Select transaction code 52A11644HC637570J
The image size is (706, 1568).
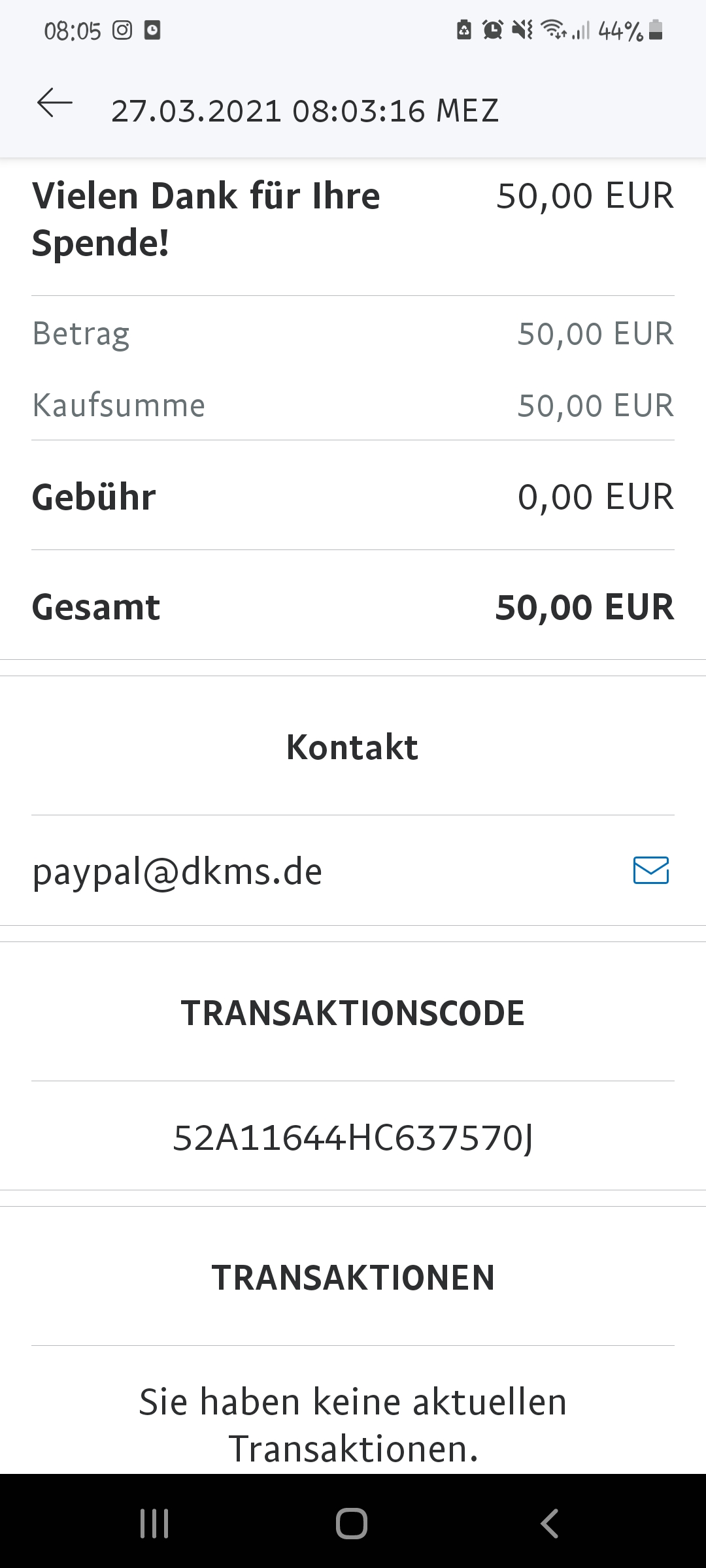pyautogui.click(x=353, y=1137)
